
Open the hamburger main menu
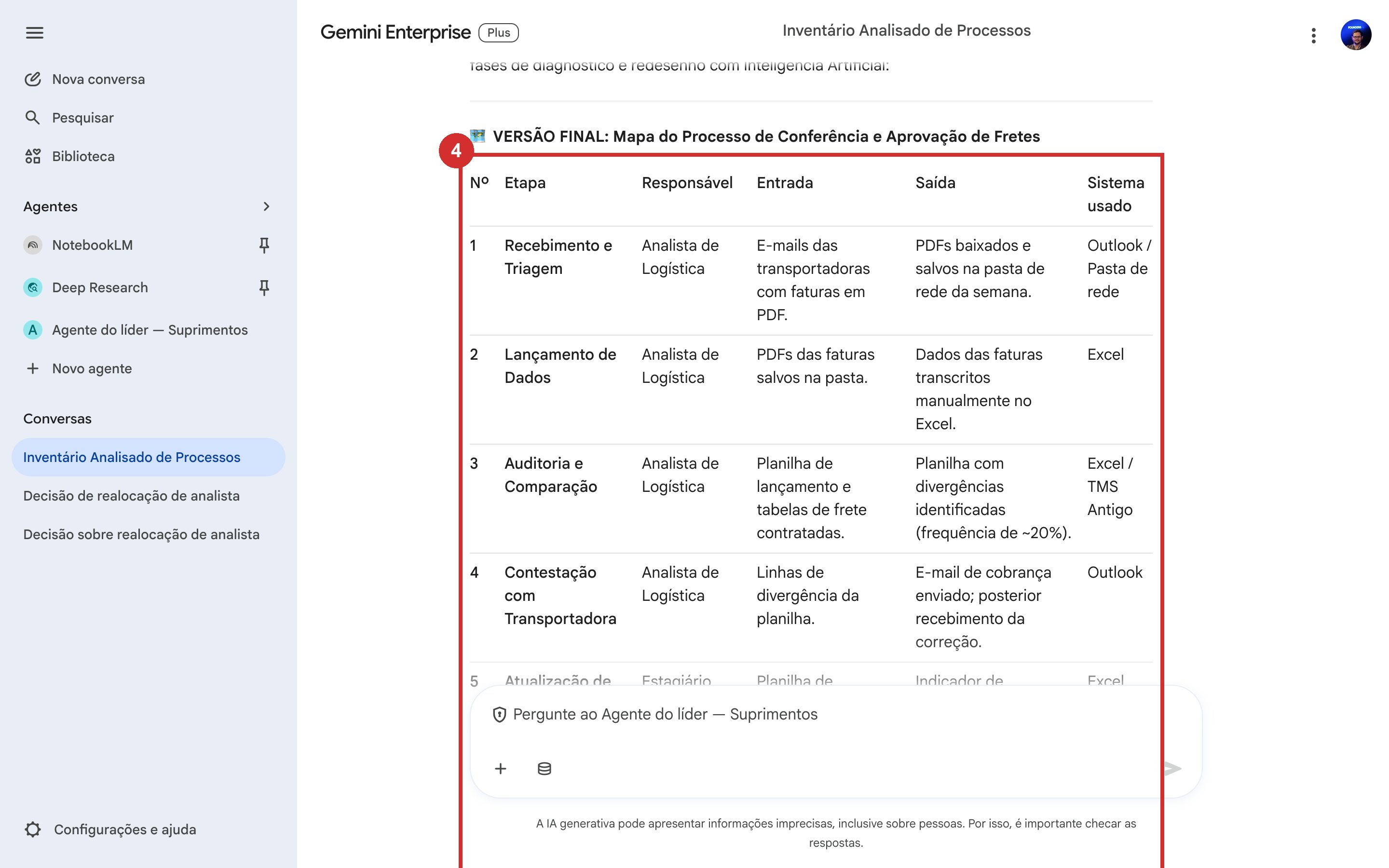click(34, 33)
